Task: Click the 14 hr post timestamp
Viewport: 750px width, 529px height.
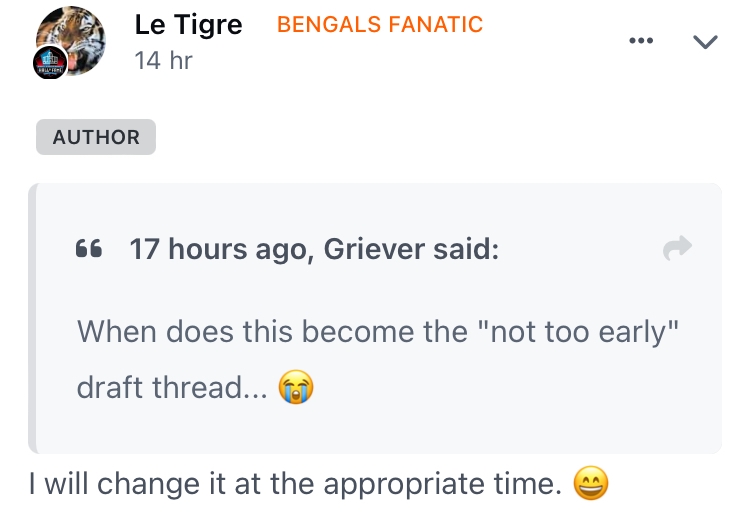Action: pos(164,60)
